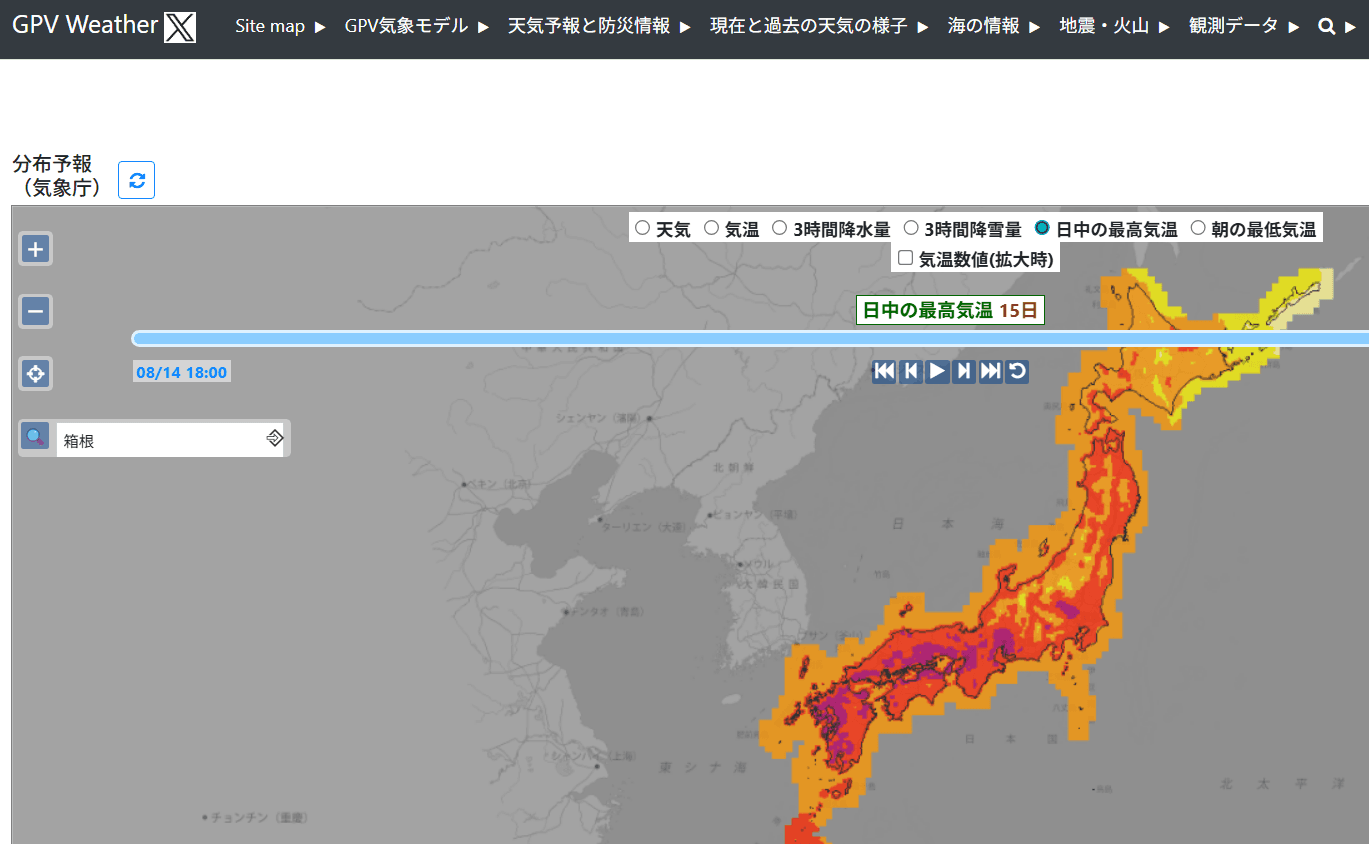Zoom out of the map
The image size is (1369, 844).
point(36,312)
